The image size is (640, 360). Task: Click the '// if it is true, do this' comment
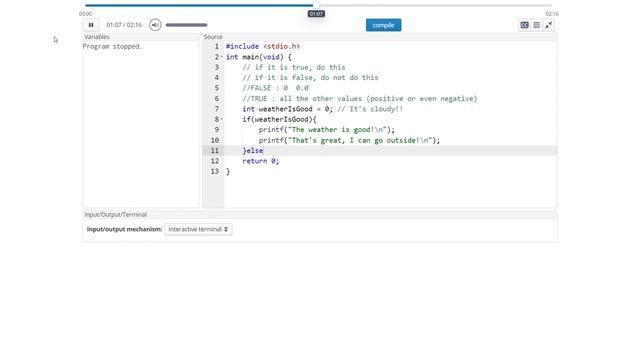click(x=293, y=67)
